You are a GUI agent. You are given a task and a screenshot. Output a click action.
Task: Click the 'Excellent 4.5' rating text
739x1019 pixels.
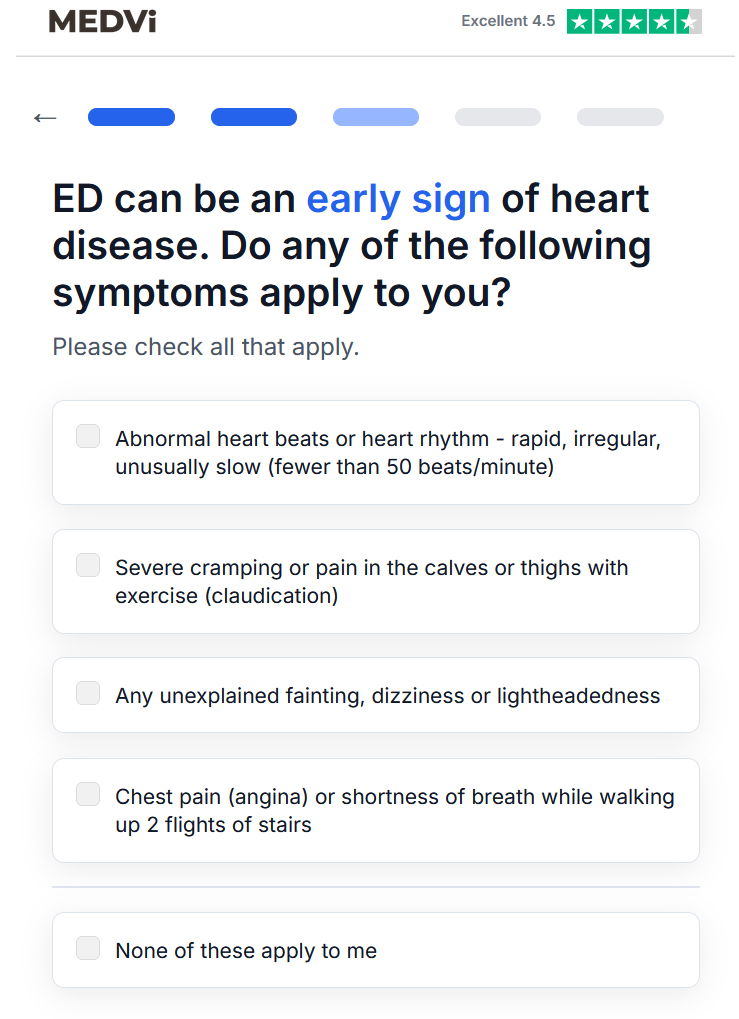click(x=508, y=21)
